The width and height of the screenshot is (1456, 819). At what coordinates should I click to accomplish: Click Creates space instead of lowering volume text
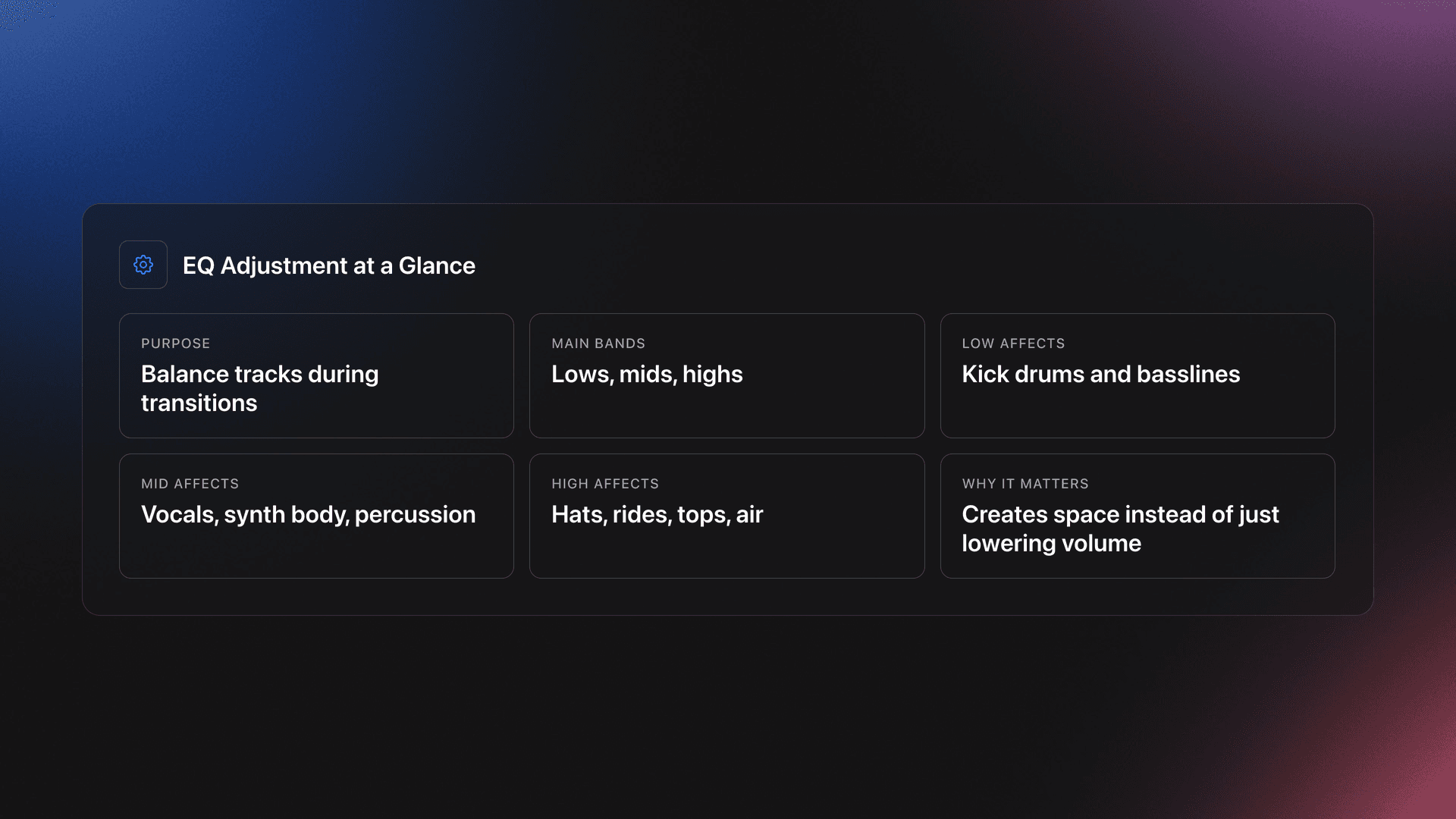[x=1119, y=529]
